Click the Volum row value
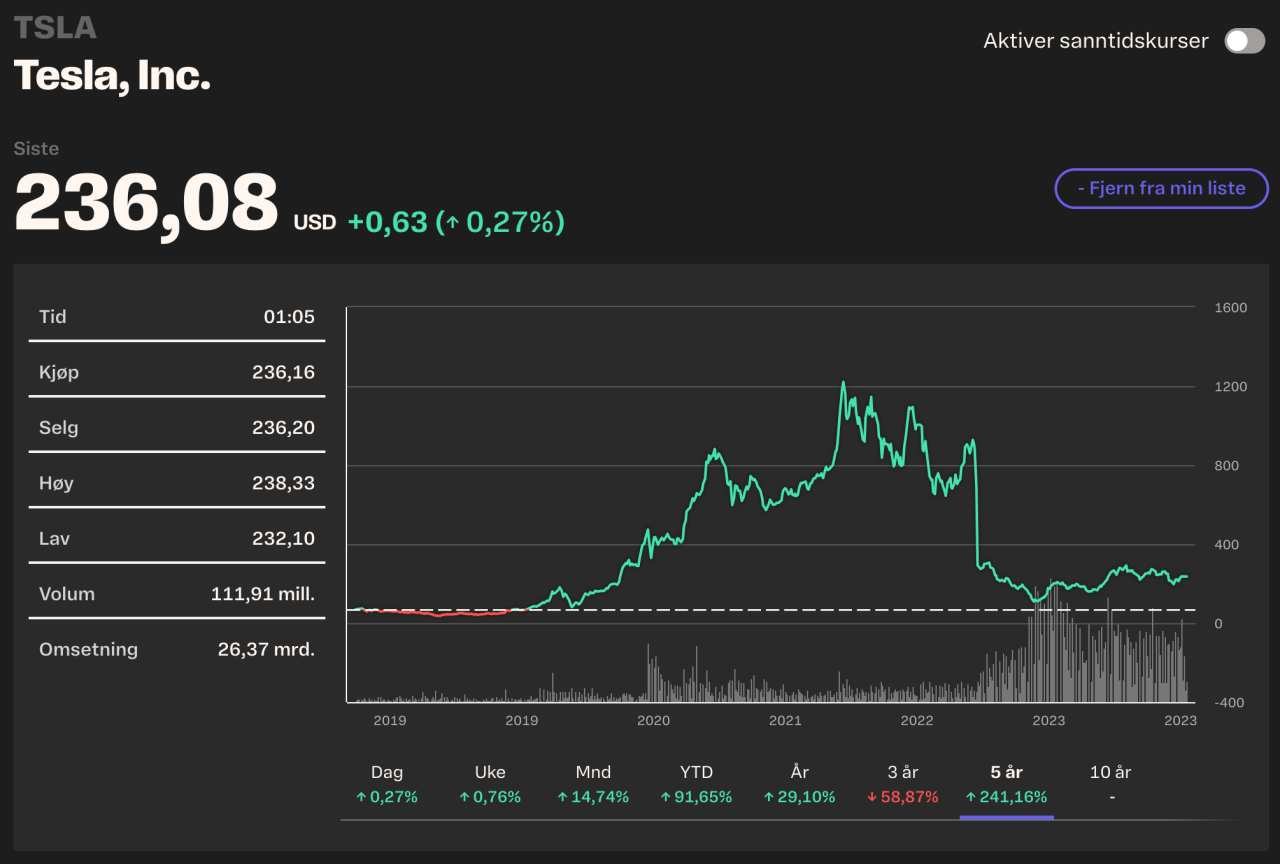Viewport: 1280px width, 864px height. (262, 594)
